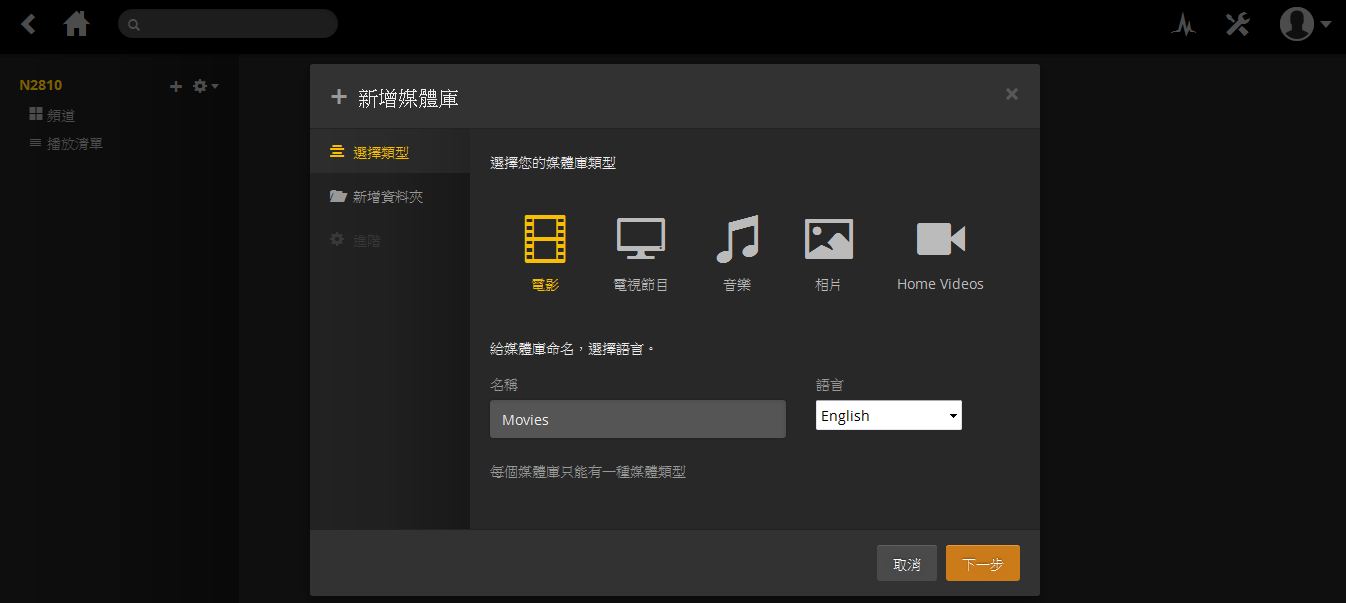
Task: Close the 新增媒體庫 dialog
Action: (x=1012, y=94)
